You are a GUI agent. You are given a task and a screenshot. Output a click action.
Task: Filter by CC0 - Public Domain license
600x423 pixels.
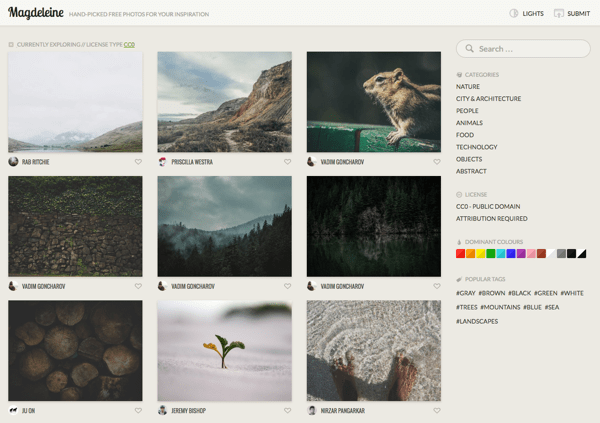pyautogui.click(x=490, y=206)
